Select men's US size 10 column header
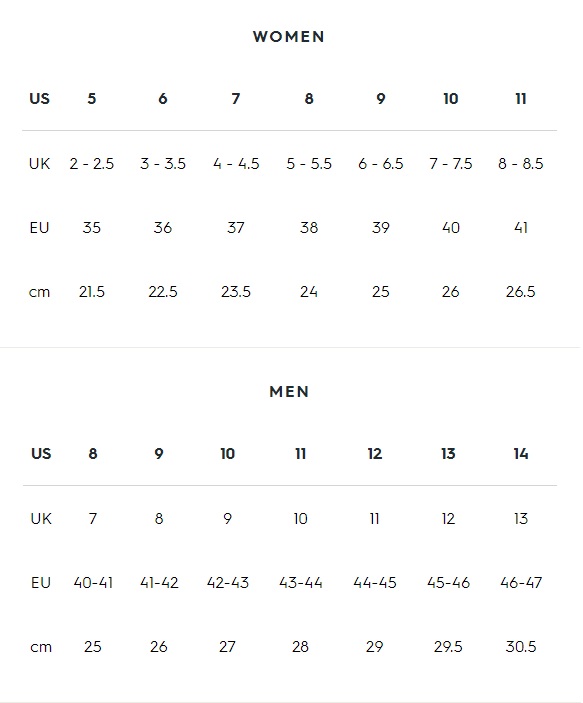This screenshot has width=583, height=703. tap(227, 454)
